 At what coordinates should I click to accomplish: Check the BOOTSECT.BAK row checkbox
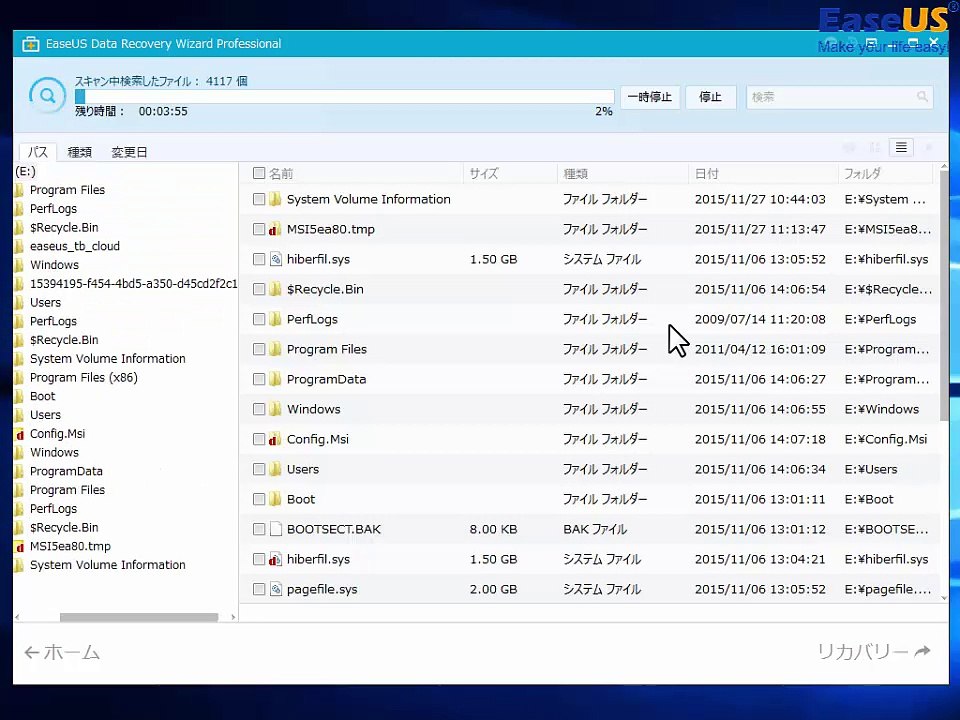(x=259, y=529)
